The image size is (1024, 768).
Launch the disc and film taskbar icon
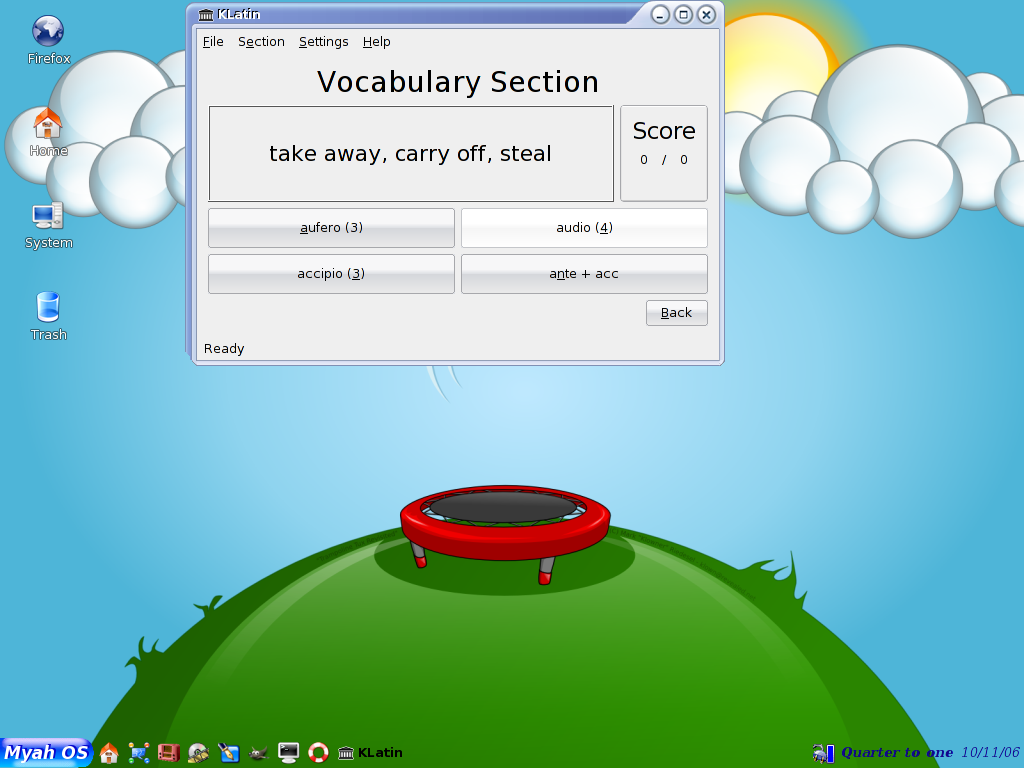(199, 753)
